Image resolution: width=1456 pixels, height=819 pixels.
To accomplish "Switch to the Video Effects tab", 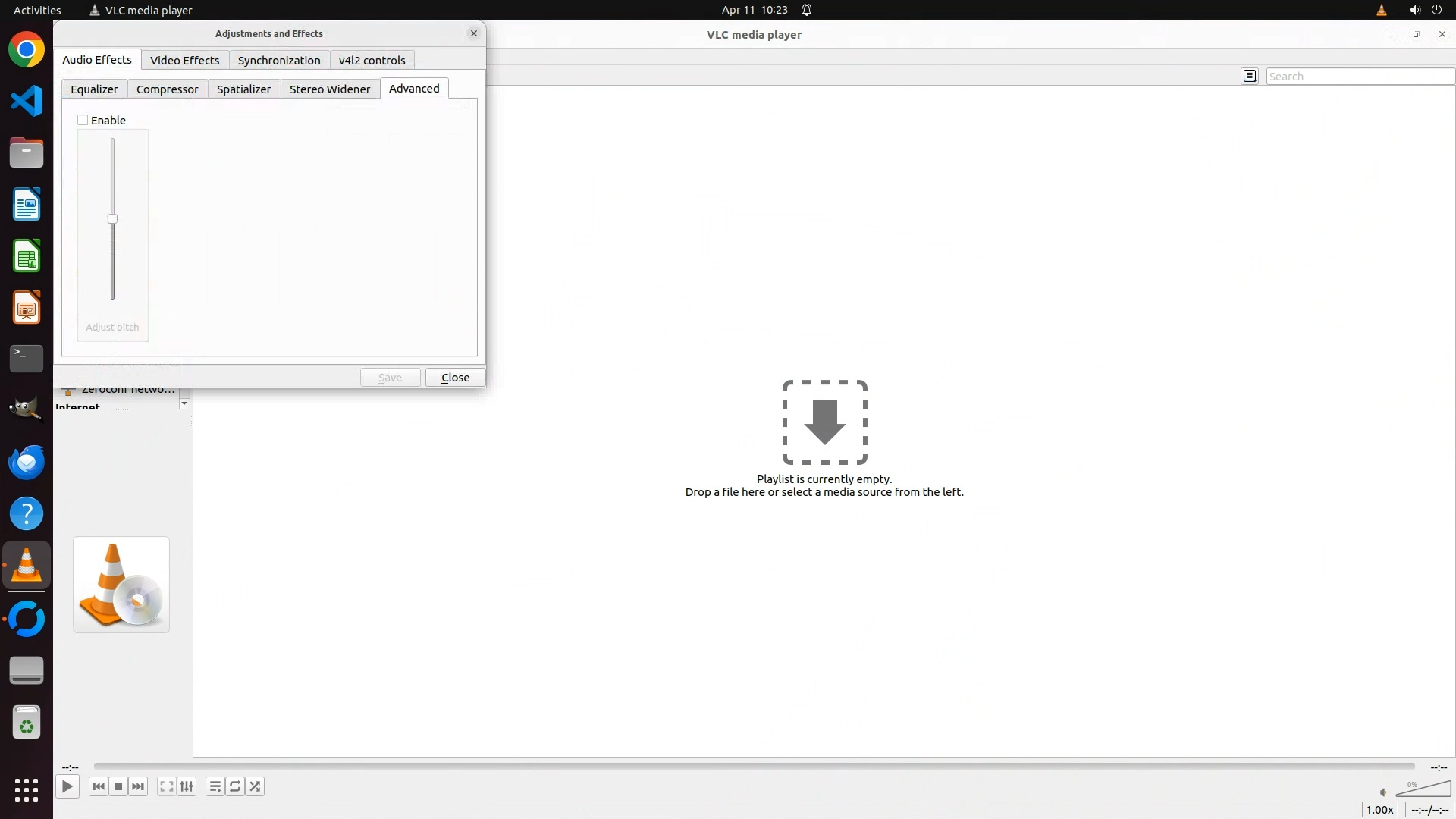I will 184,60.
